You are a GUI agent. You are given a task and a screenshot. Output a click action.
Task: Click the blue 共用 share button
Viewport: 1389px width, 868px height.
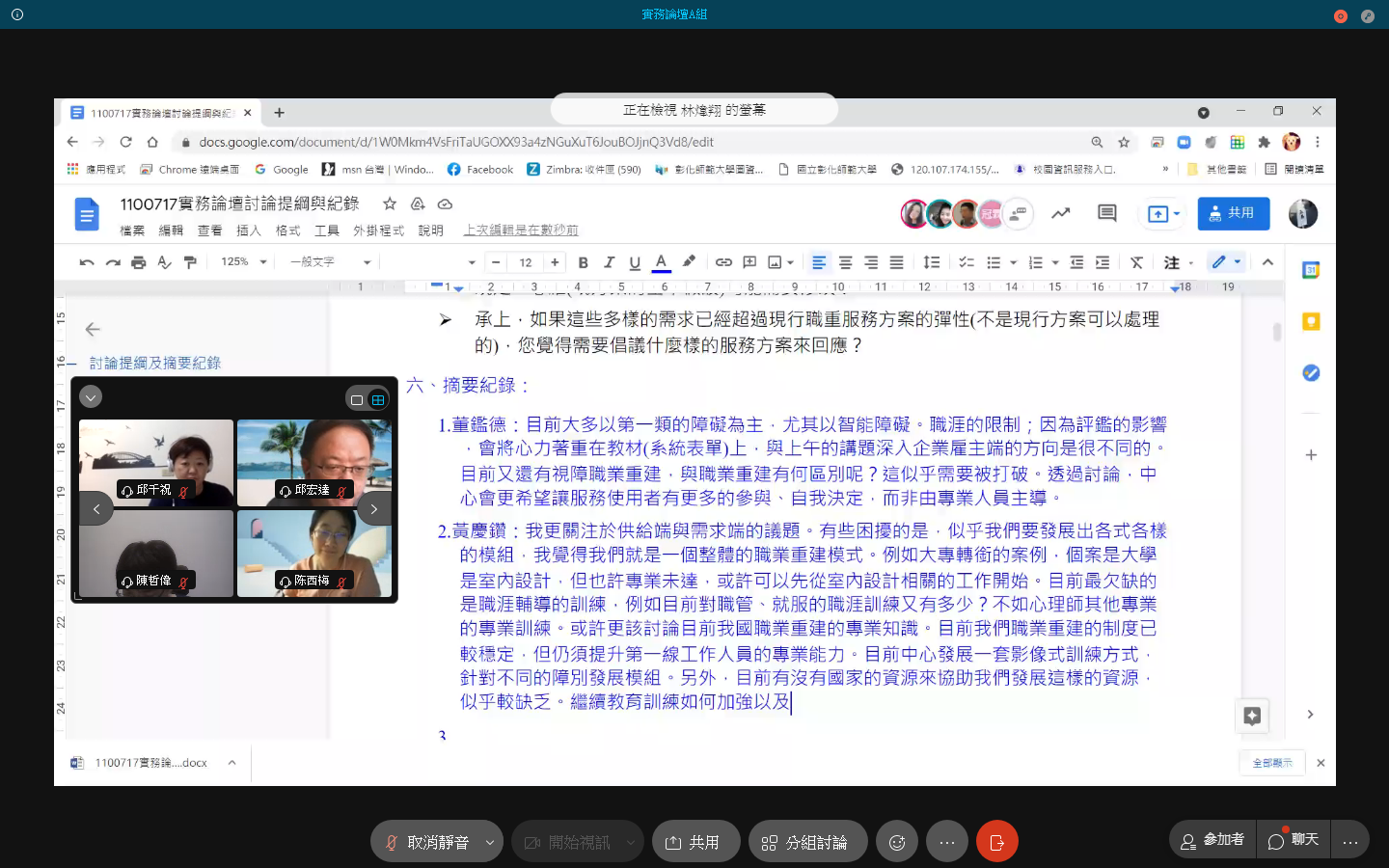coord(1233,213)
